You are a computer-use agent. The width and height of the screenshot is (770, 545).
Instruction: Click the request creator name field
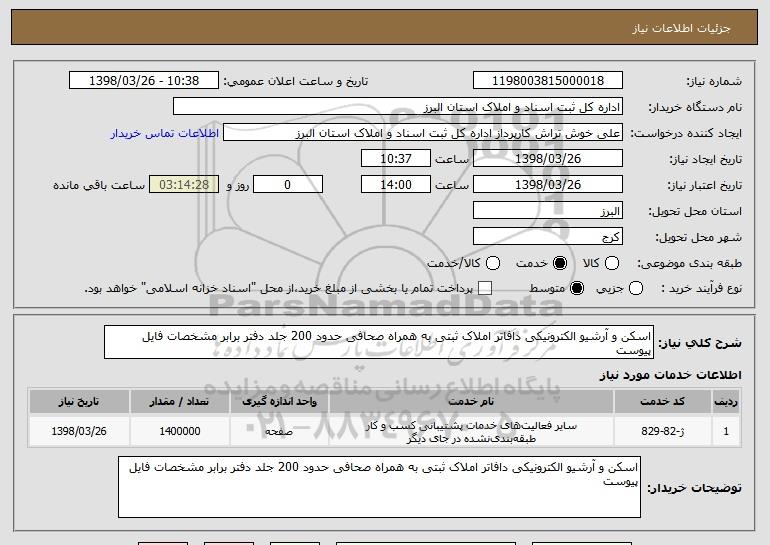click(423, 133)
